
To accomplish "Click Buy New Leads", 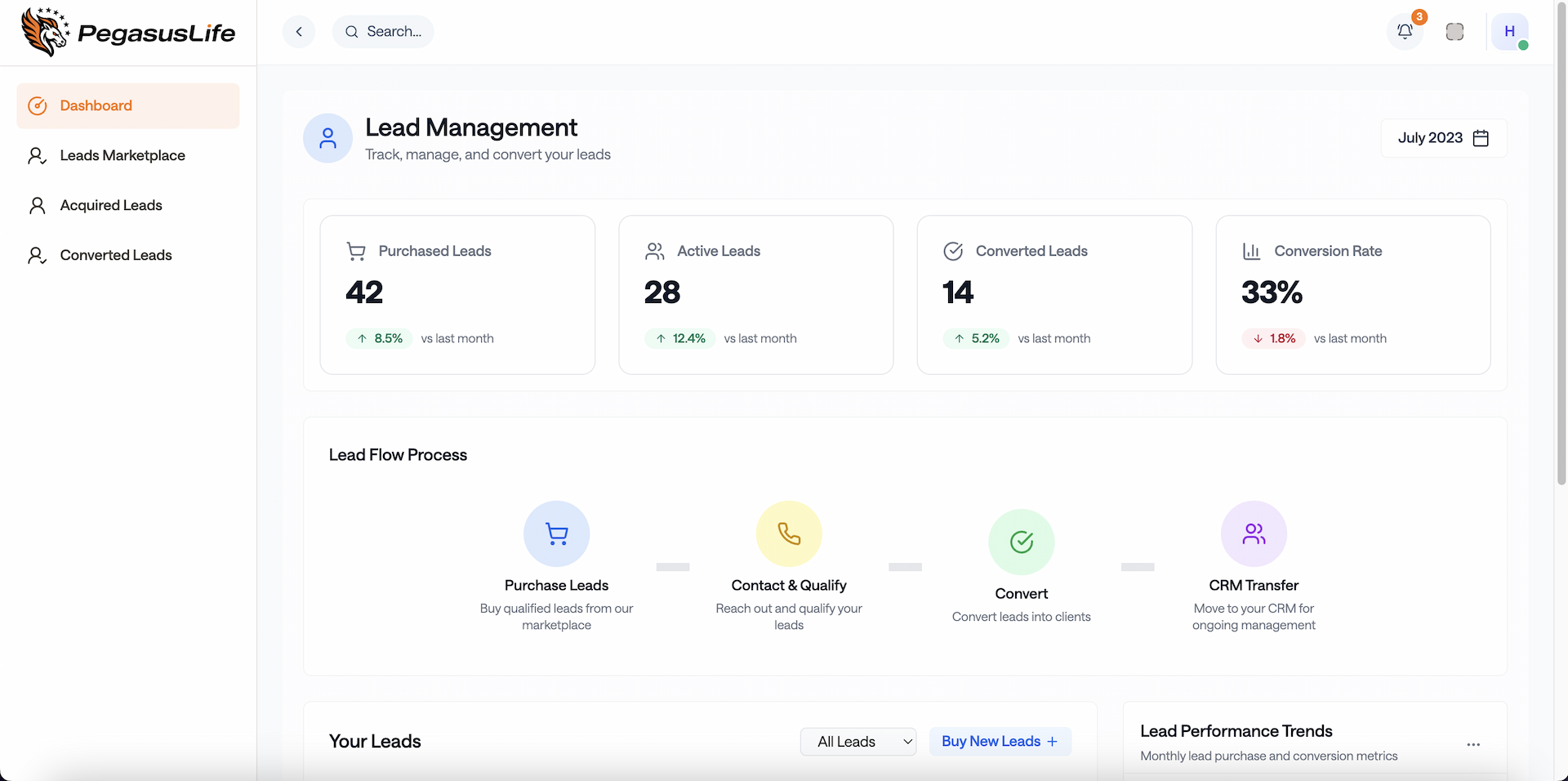I will (1000, 741).
